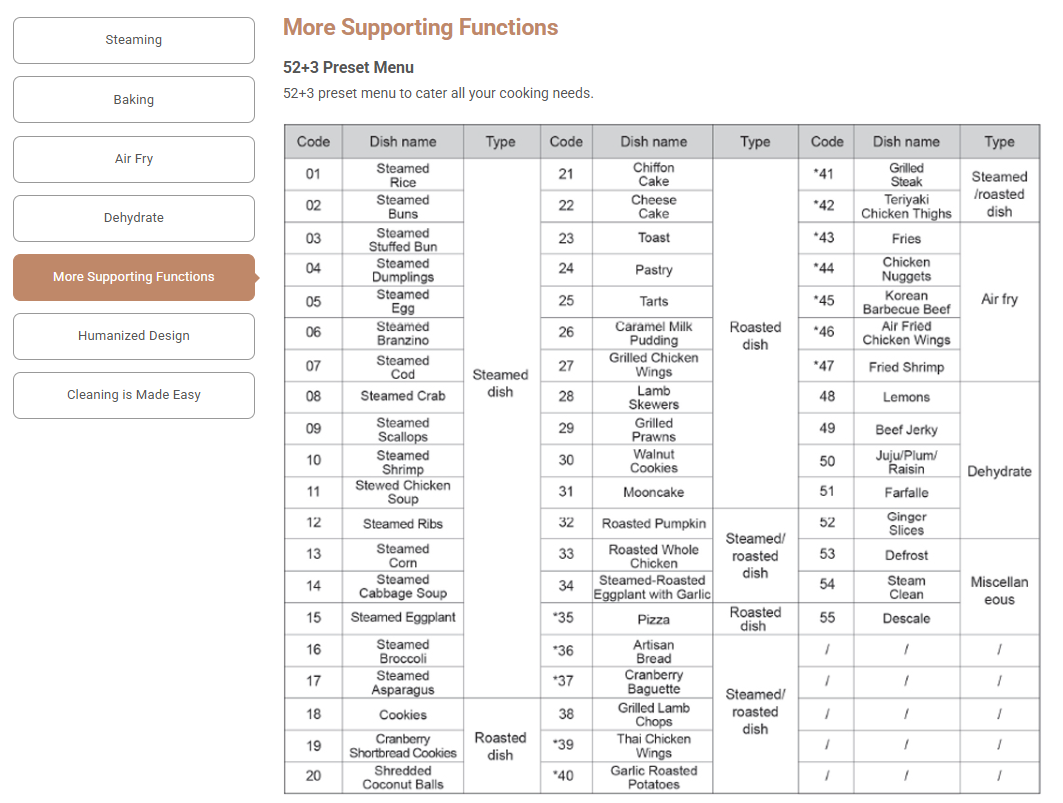Select the Steam Clean cell
Image resolution: width=1063 pixels, height=803 pixels.
tap(906, 587)
